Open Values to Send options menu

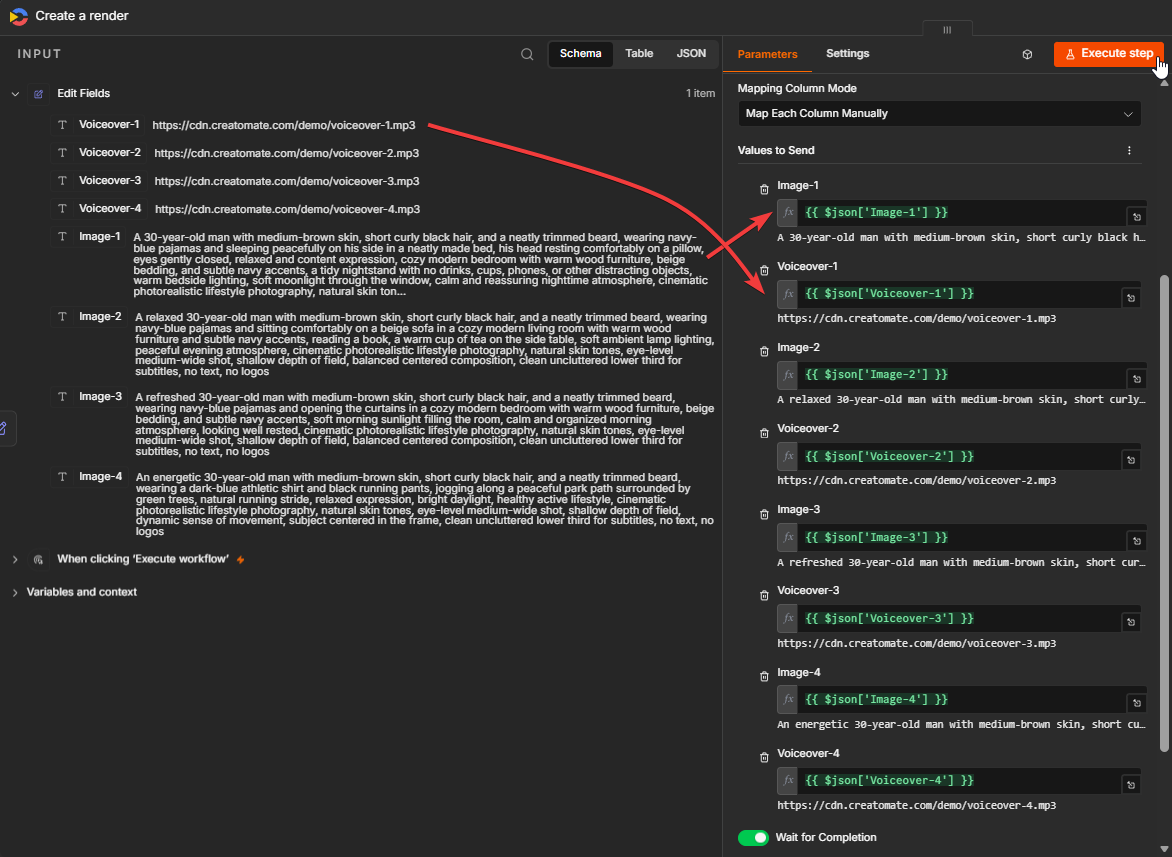point(1129,151)
